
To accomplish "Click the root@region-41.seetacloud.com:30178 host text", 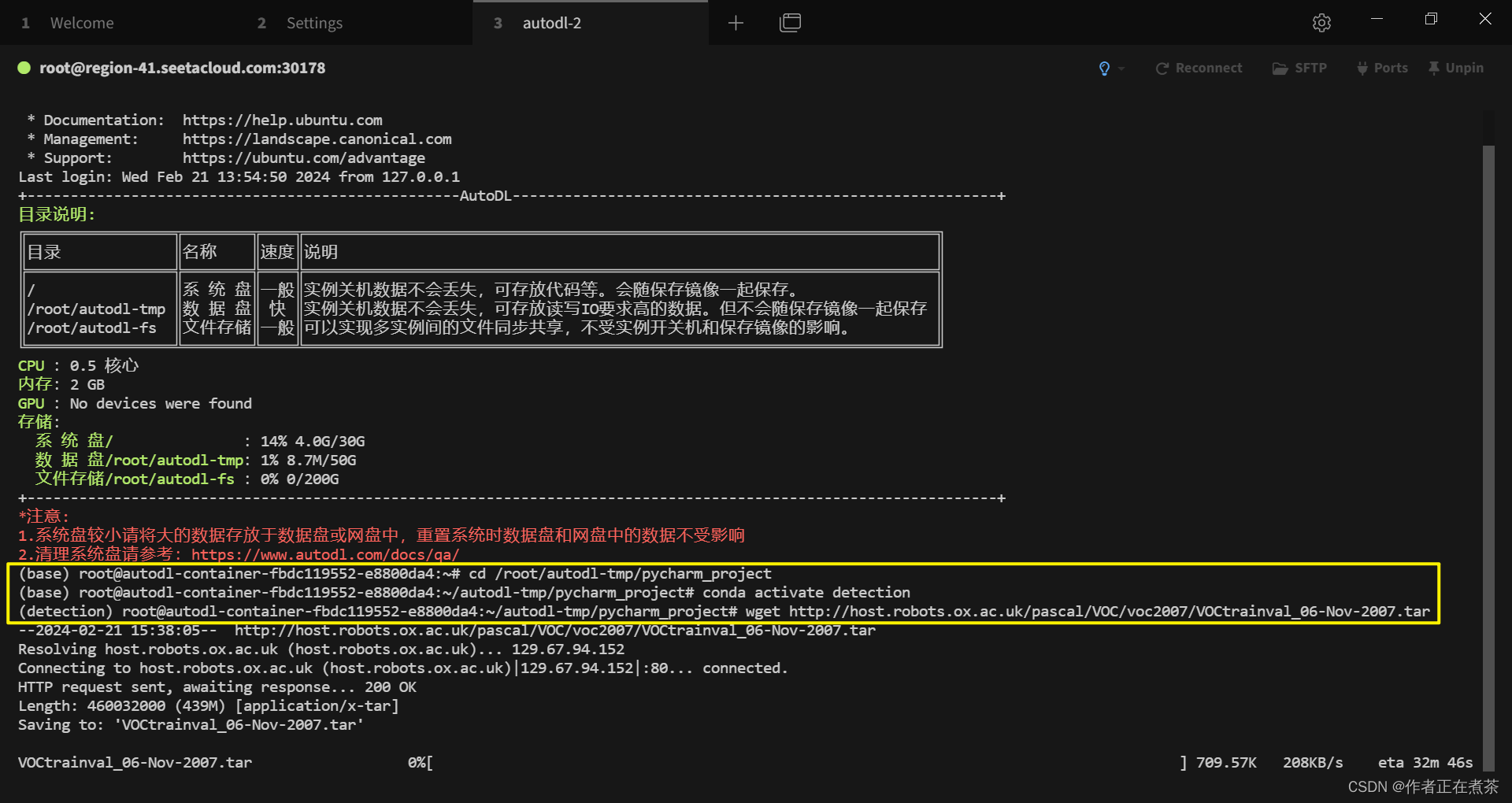I will tap(182, 68).
